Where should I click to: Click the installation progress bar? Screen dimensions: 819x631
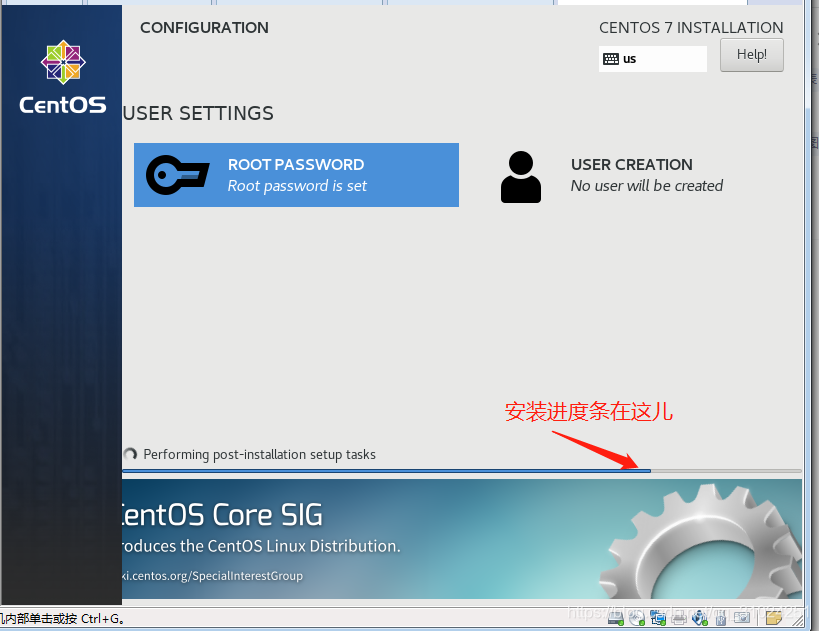(x=462, y=471)
